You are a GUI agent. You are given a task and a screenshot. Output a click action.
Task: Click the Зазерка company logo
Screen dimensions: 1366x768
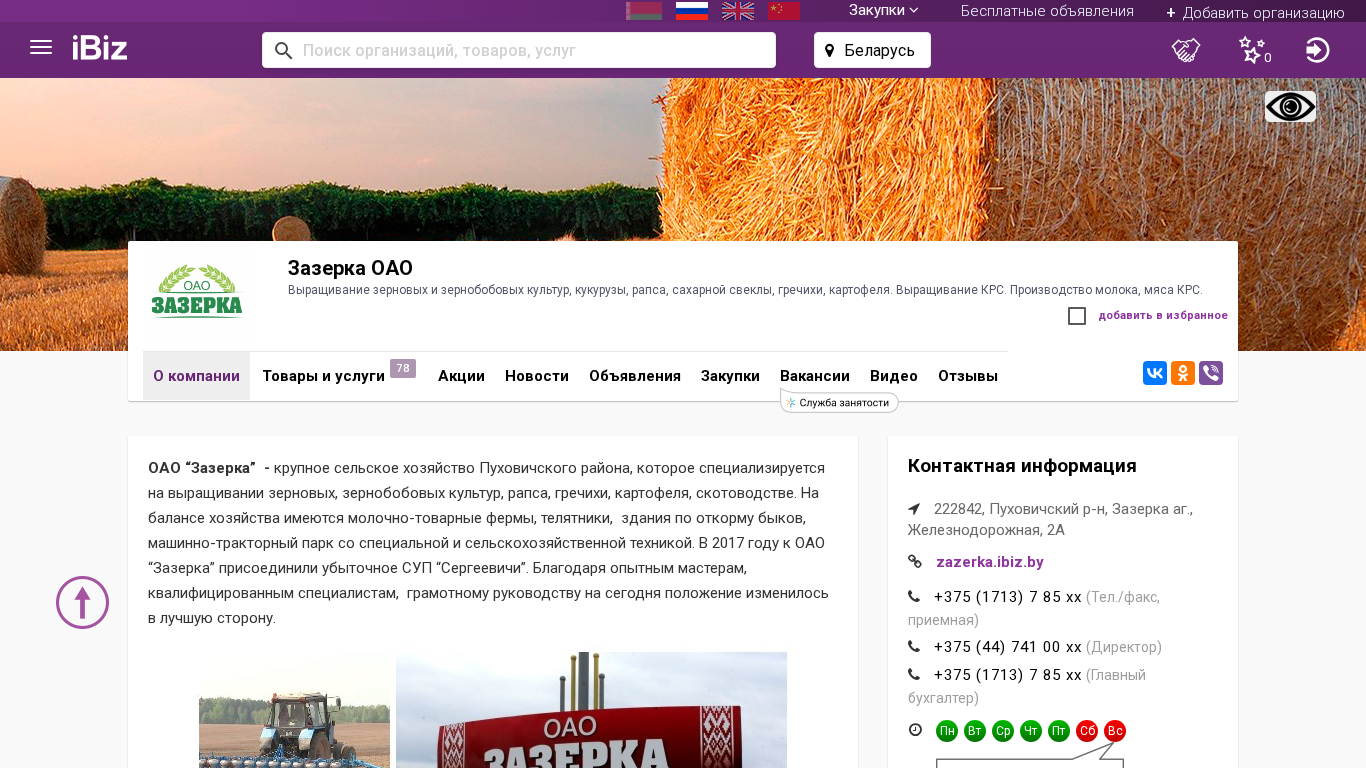tap(197, 291)
